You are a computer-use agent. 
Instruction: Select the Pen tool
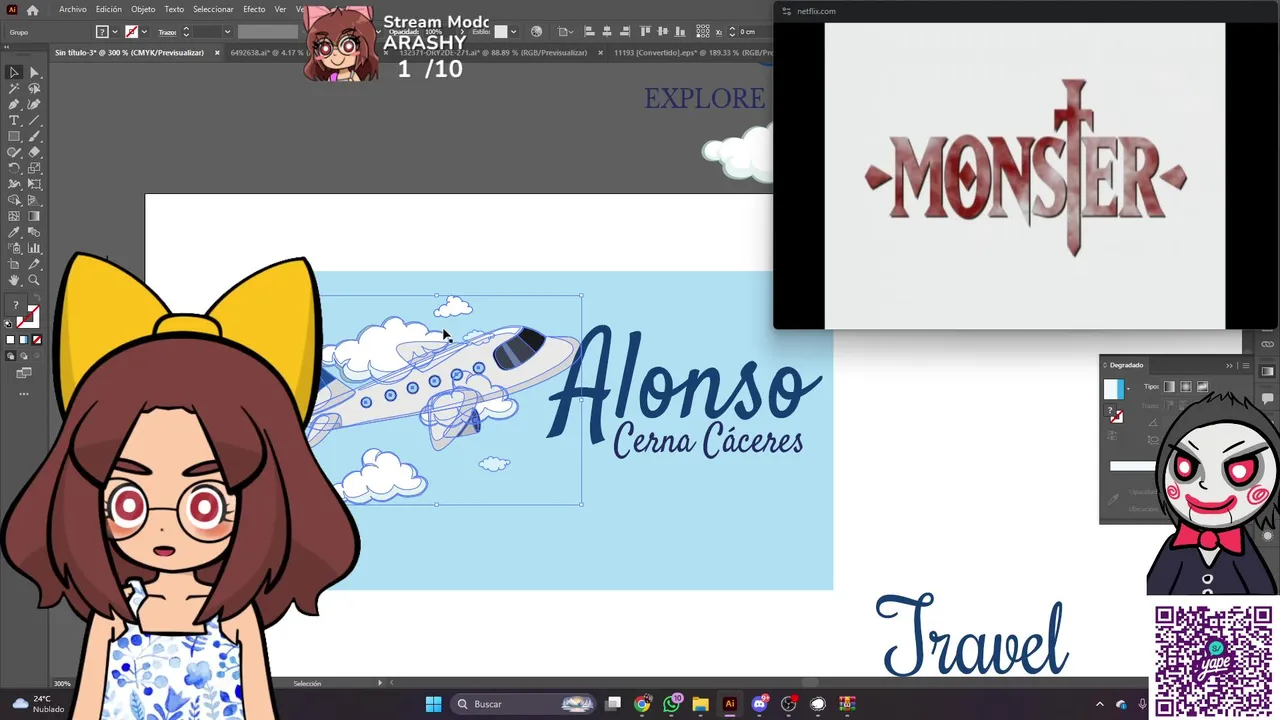click(14, 104)
